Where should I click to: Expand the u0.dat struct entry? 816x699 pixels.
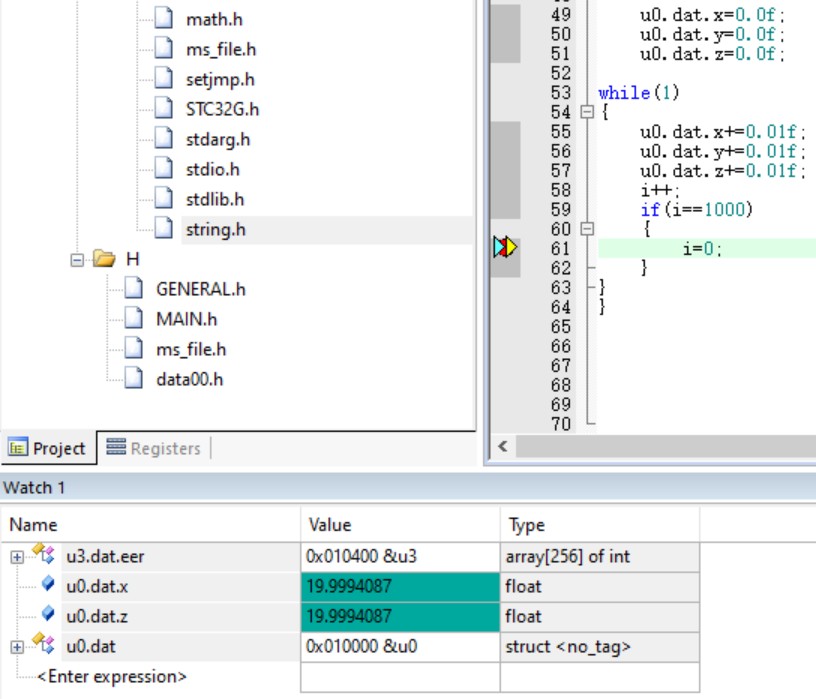[x=17, y=647]
